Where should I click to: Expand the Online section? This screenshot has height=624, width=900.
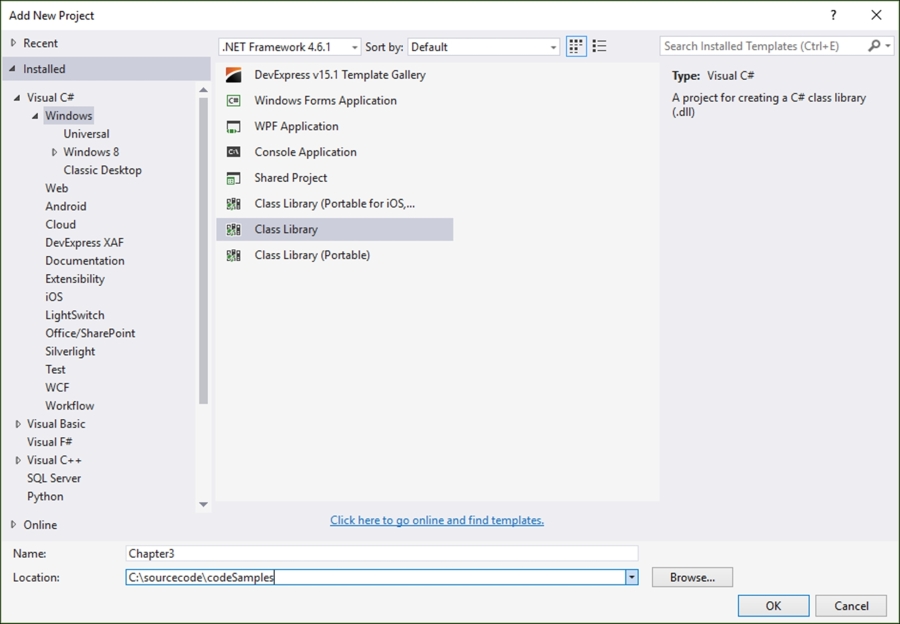[14, 525]
